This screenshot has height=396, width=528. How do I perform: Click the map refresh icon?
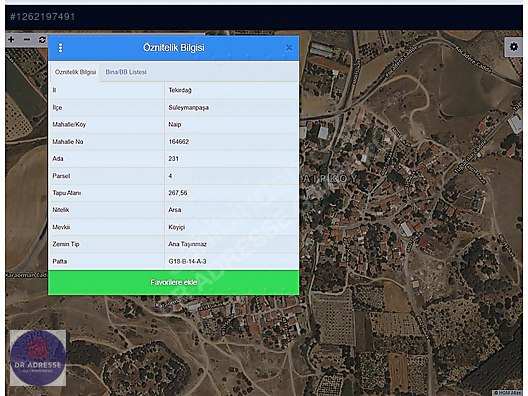click(42, 40)
